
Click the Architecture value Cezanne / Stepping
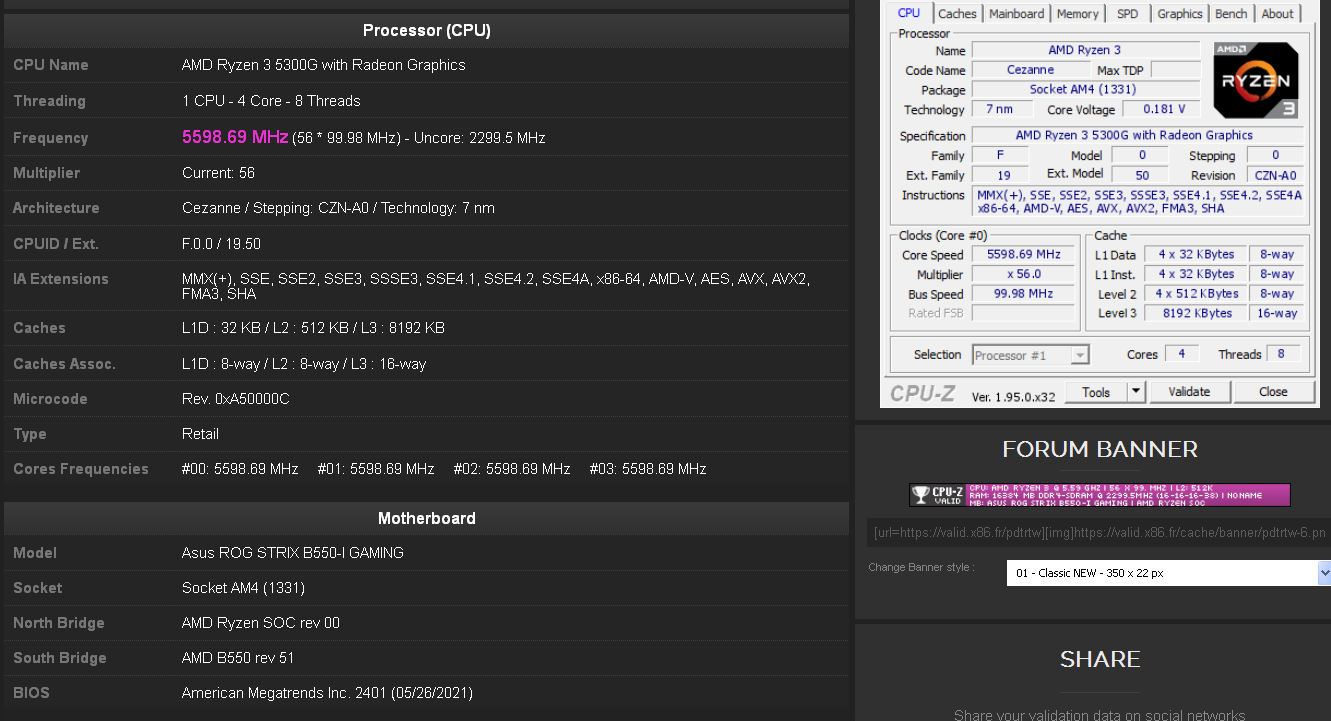(338, 208)
